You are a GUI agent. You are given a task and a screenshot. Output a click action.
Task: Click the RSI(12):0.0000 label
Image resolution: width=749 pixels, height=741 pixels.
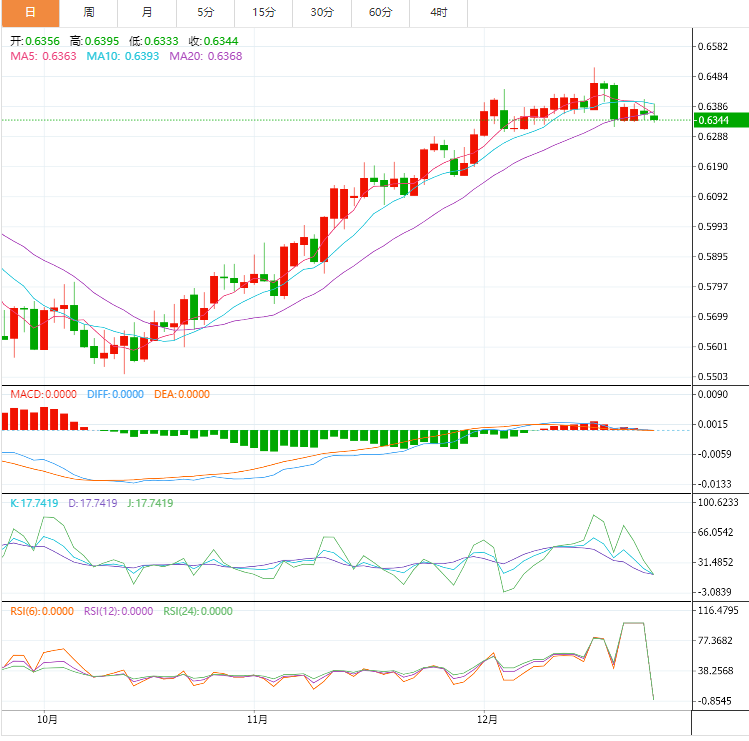[x=118, y=612]
